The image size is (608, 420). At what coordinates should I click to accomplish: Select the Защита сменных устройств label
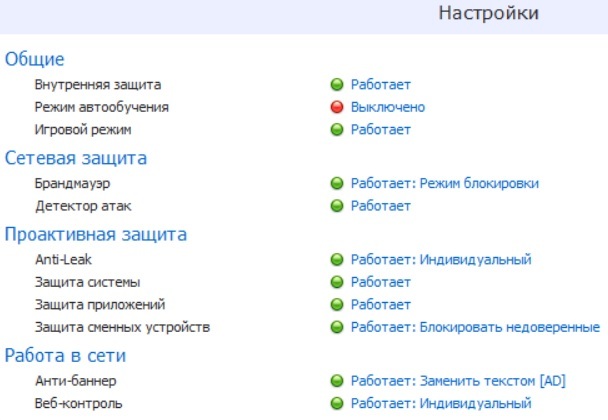(123, 327)
